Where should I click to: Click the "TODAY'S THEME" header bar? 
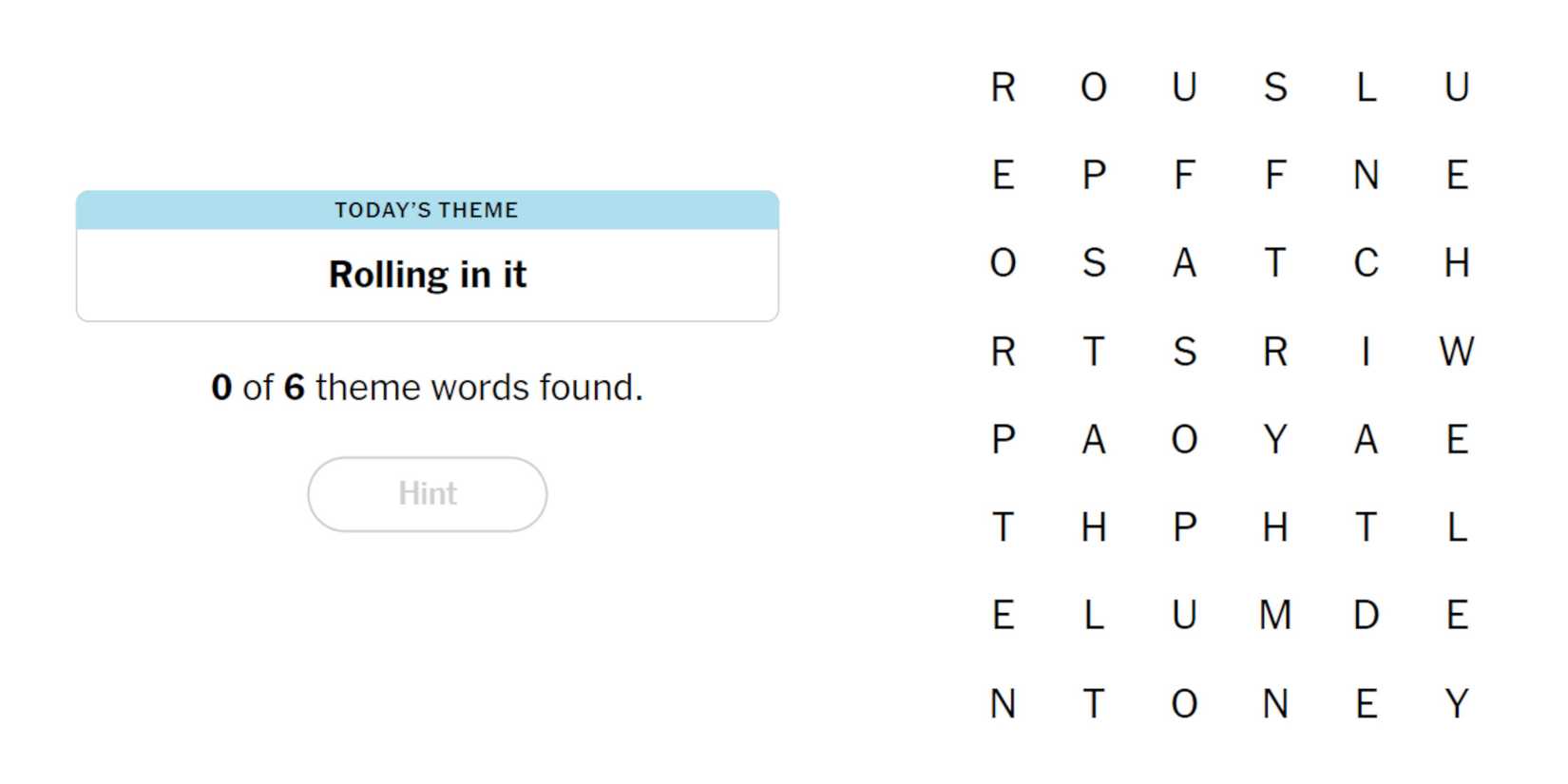427,210
